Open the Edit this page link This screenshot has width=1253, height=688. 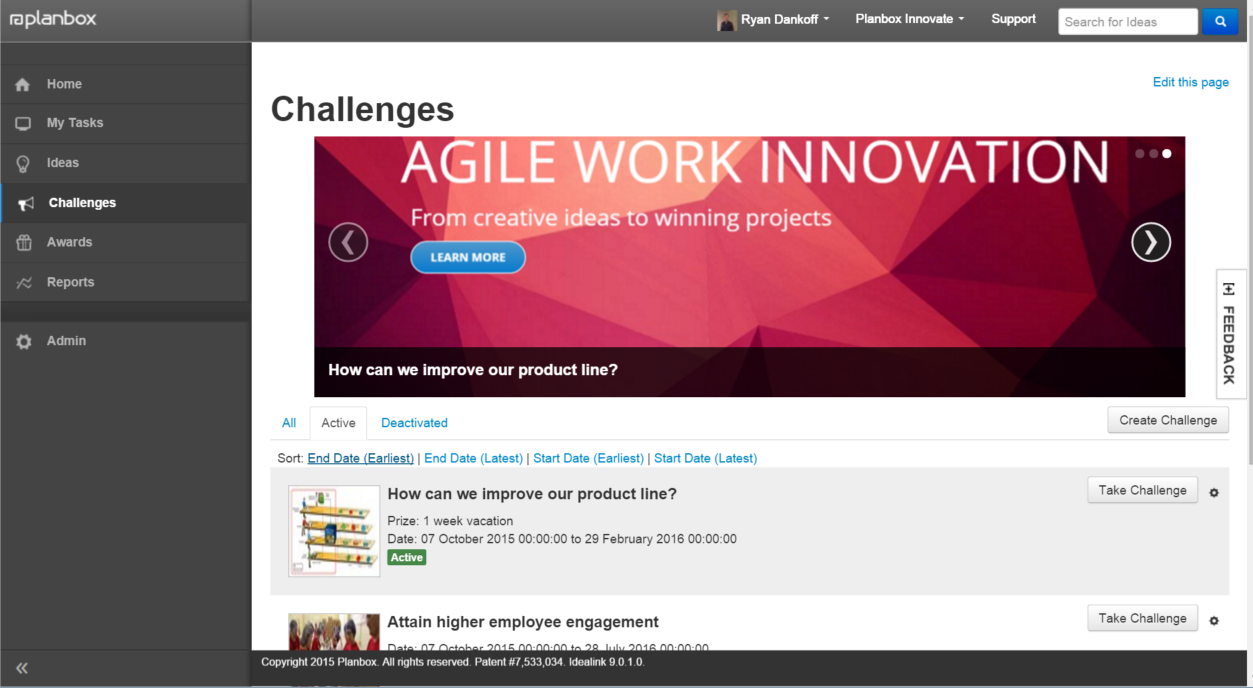click(x=1190, y=82)
